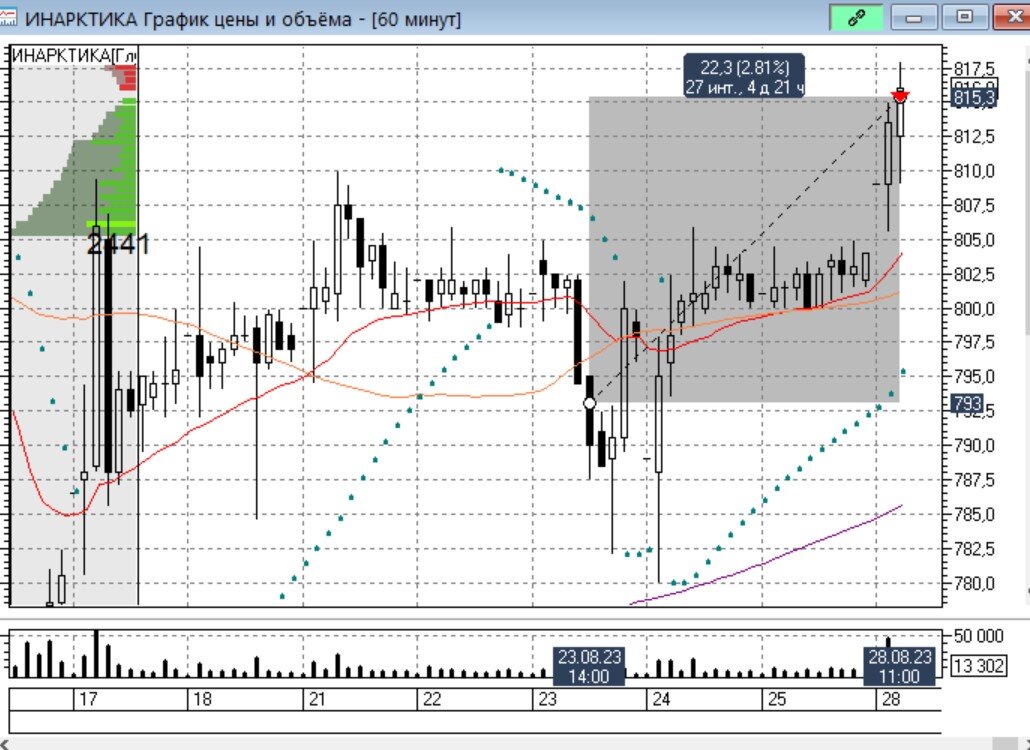This screenshot has height=750, width=1030.
Task: Click the 2441 volume profile number
Action: click(x=118, y=244)
